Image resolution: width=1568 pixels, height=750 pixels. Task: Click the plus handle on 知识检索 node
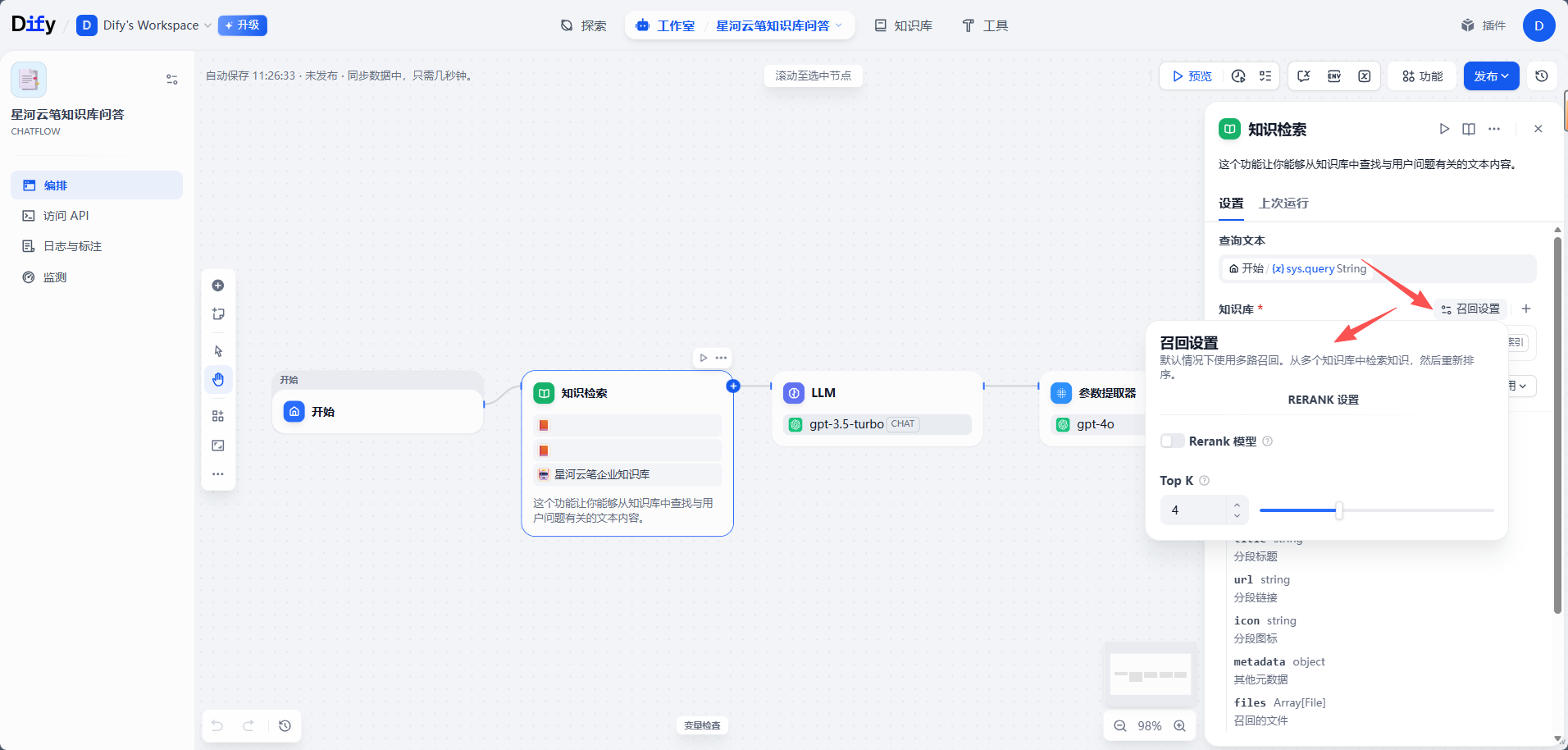pos(733,386)
